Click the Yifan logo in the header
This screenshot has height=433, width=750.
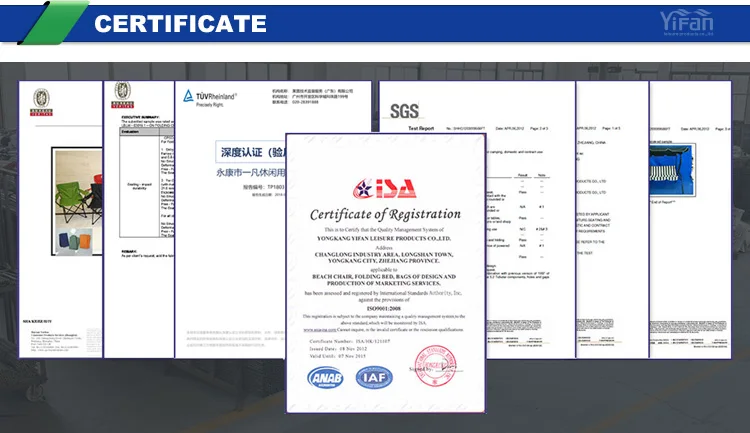[x=689, y=22]
